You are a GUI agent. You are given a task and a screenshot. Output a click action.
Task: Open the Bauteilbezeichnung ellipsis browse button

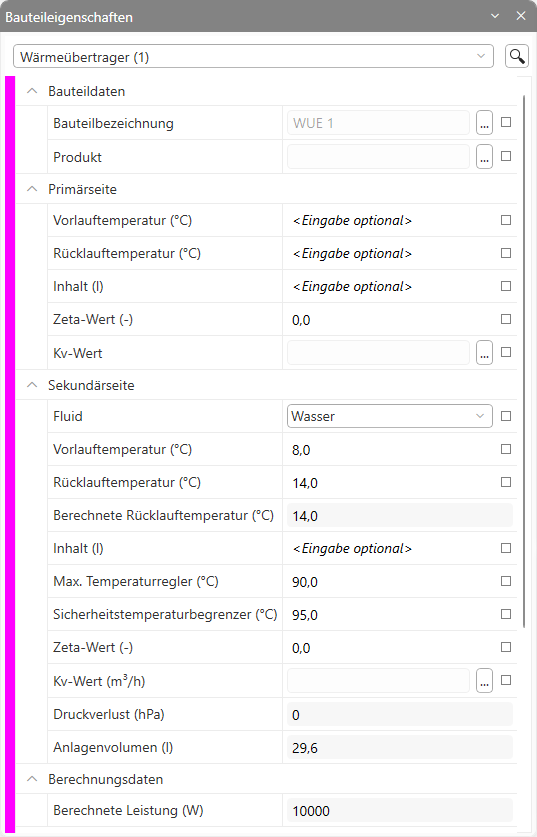click(484, 123)
